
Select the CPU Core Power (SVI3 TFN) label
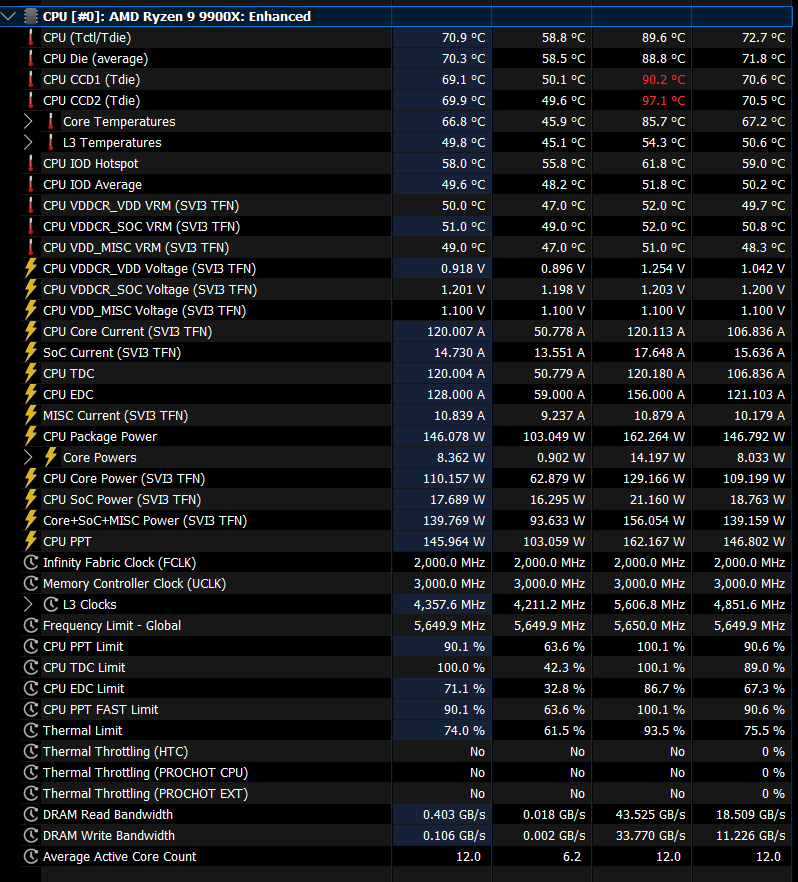click(x=124, y=479)
